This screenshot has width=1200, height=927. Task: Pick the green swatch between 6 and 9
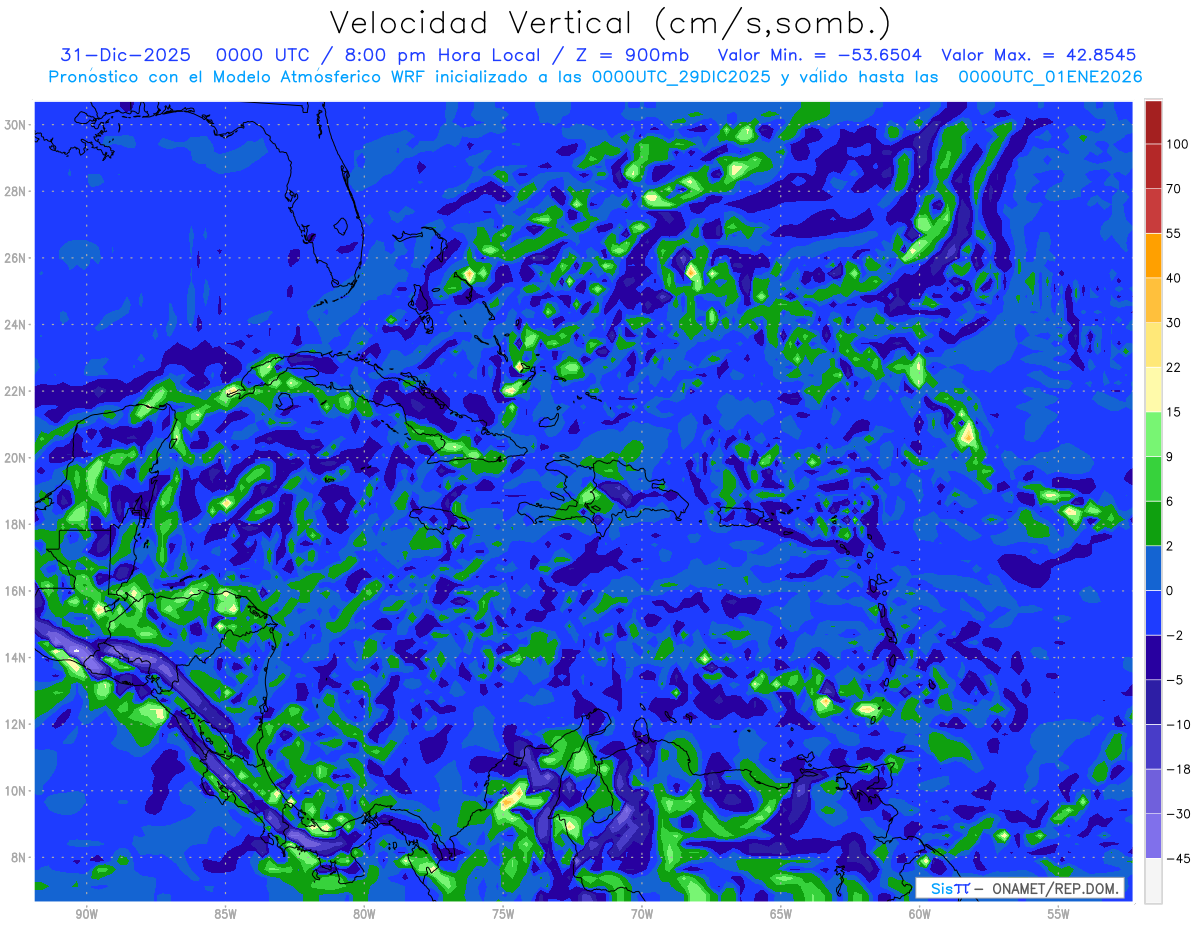point(1153,479)
